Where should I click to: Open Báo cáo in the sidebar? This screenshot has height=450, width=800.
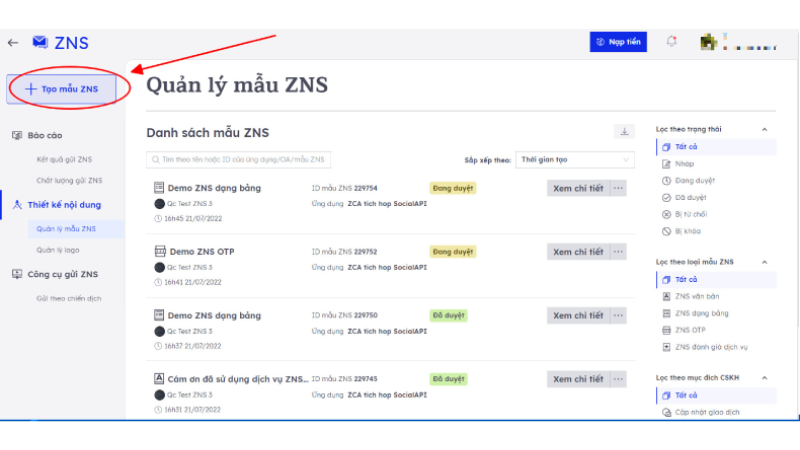[x=44, y=135]
